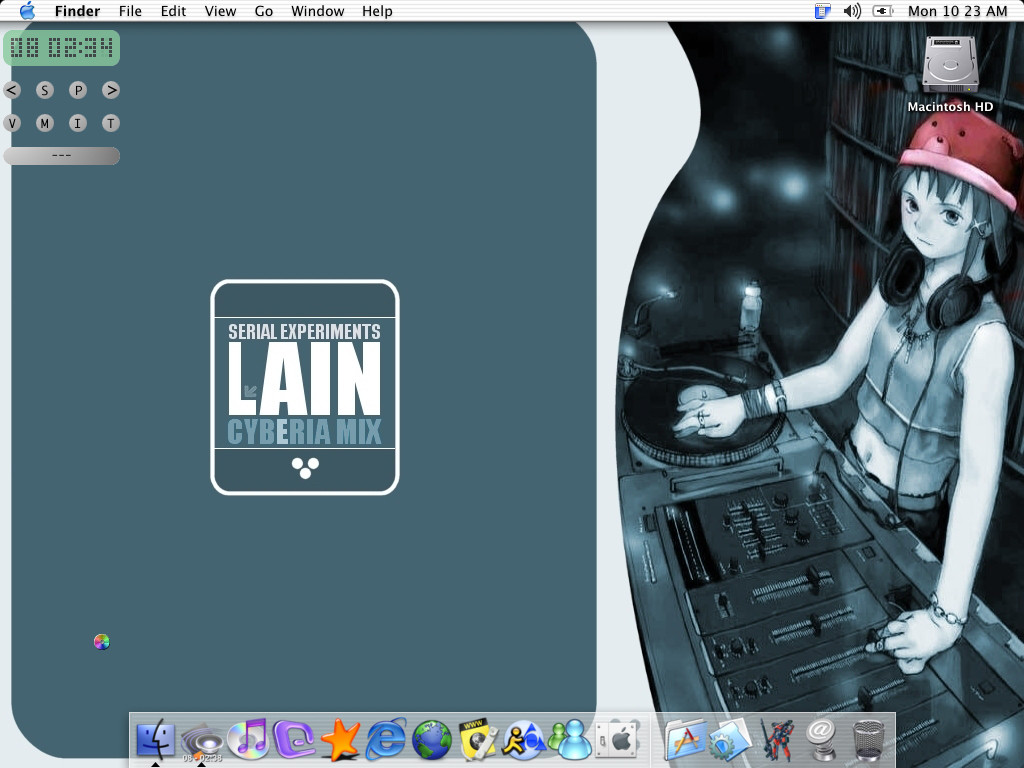Click the WWW wrench dock icon
The height and width of the screenshot is (768, 1024).
point(478,740)
